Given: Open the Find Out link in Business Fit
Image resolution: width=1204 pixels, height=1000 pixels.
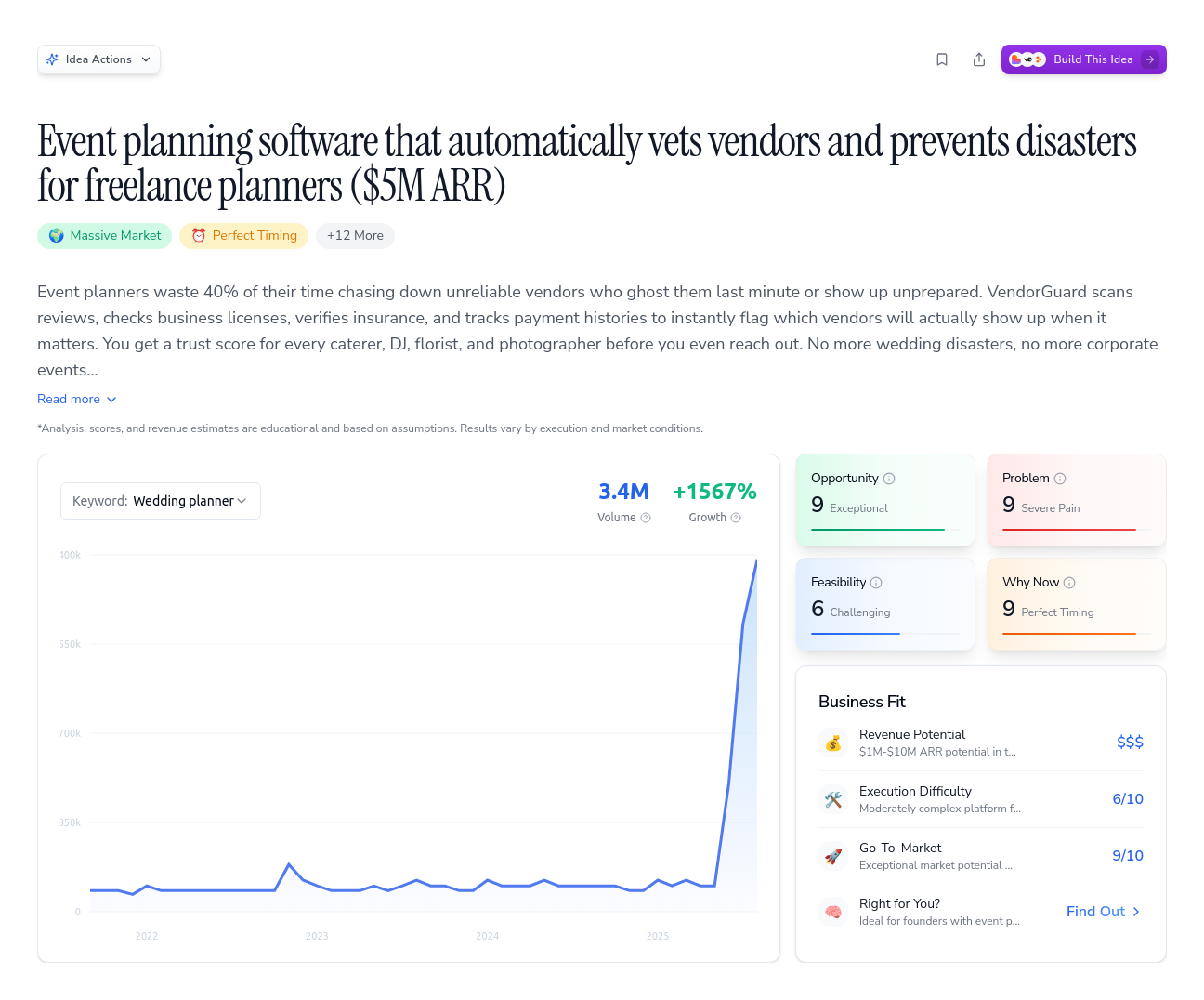Looking at the screenshot, I should pos(1102,912).
